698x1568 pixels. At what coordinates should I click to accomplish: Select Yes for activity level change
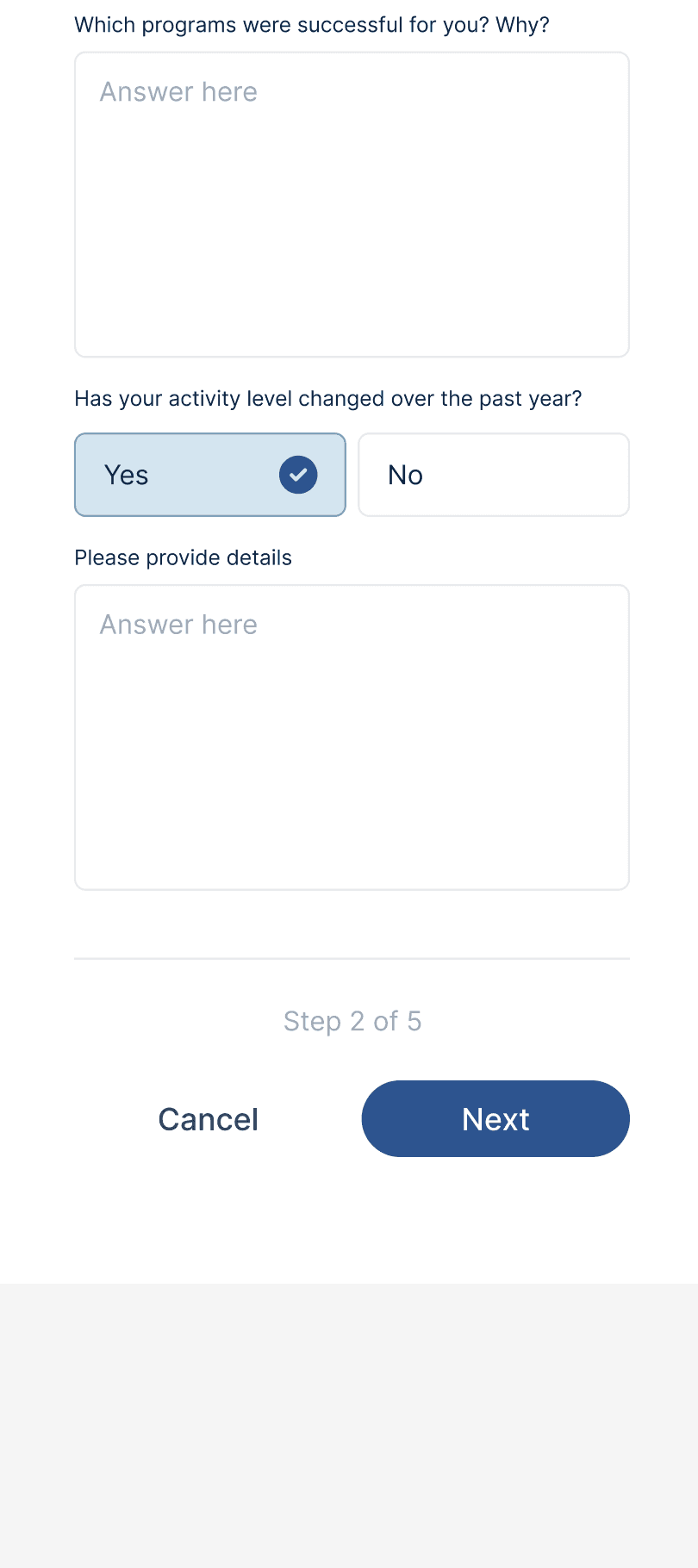point(209,475)
